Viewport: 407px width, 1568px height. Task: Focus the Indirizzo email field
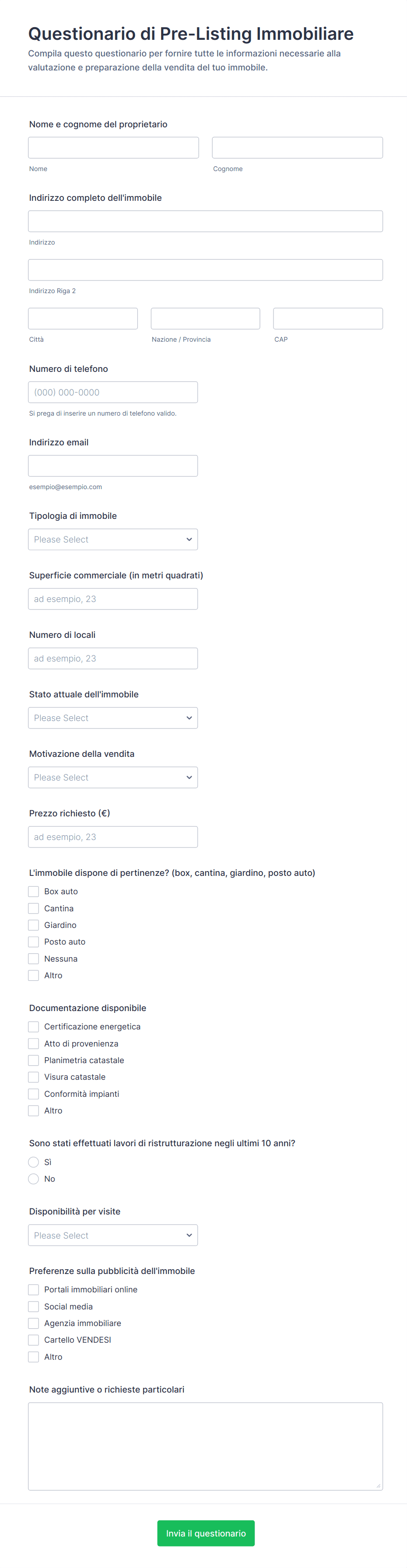(113, 465)
